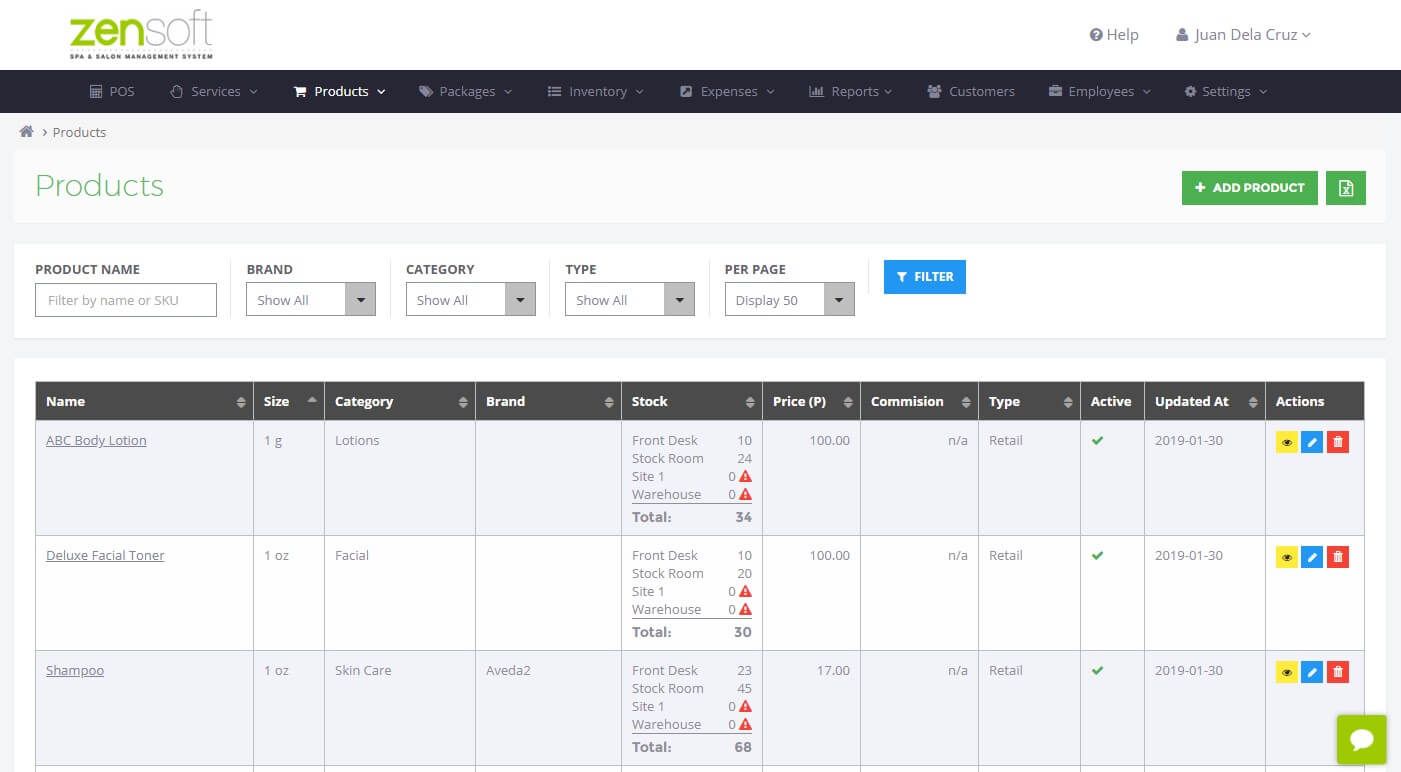The height and width of the screenshot is (772, 1401).
Task: Click Site 1 warning icon for Deluxe Facial Toner
Action: 745,591
